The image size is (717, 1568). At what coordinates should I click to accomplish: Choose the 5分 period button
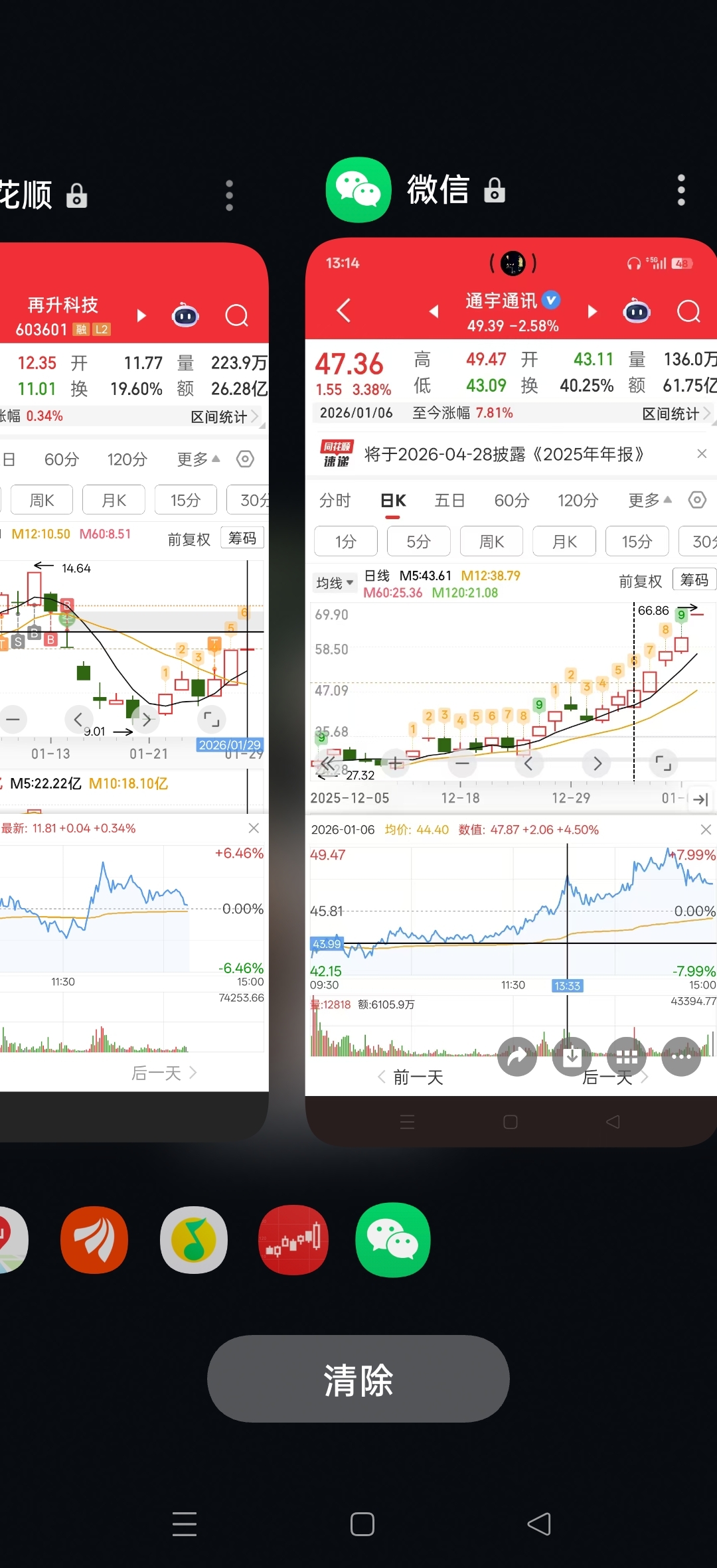(419, 542)
